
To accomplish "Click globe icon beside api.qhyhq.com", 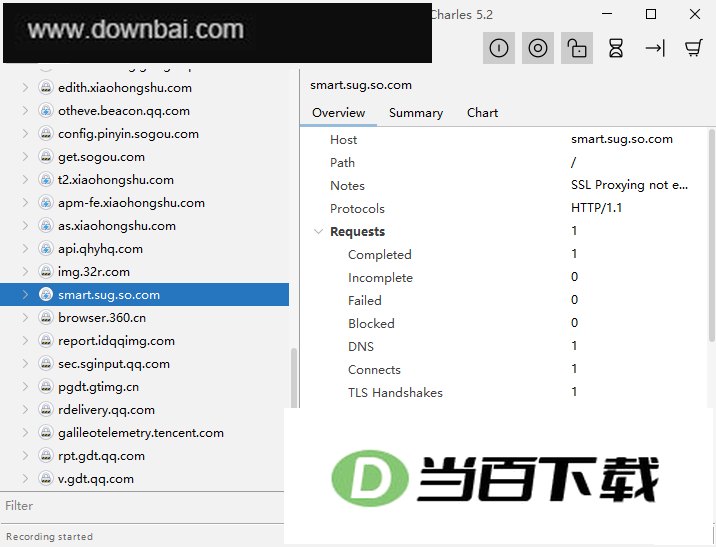I will point(46,249).
